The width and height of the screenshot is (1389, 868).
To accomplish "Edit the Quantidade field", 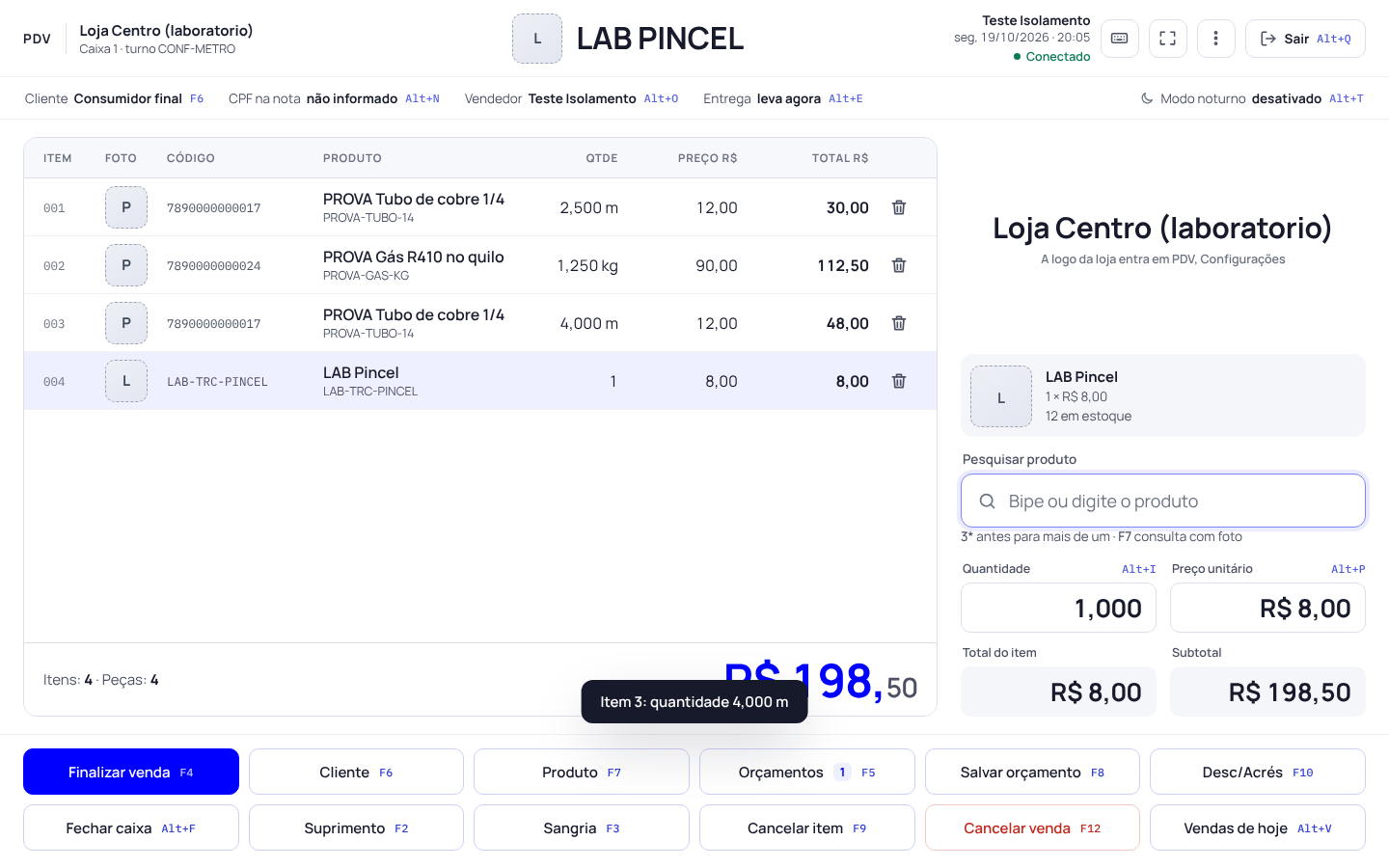I will click(x=1058, y=608).
